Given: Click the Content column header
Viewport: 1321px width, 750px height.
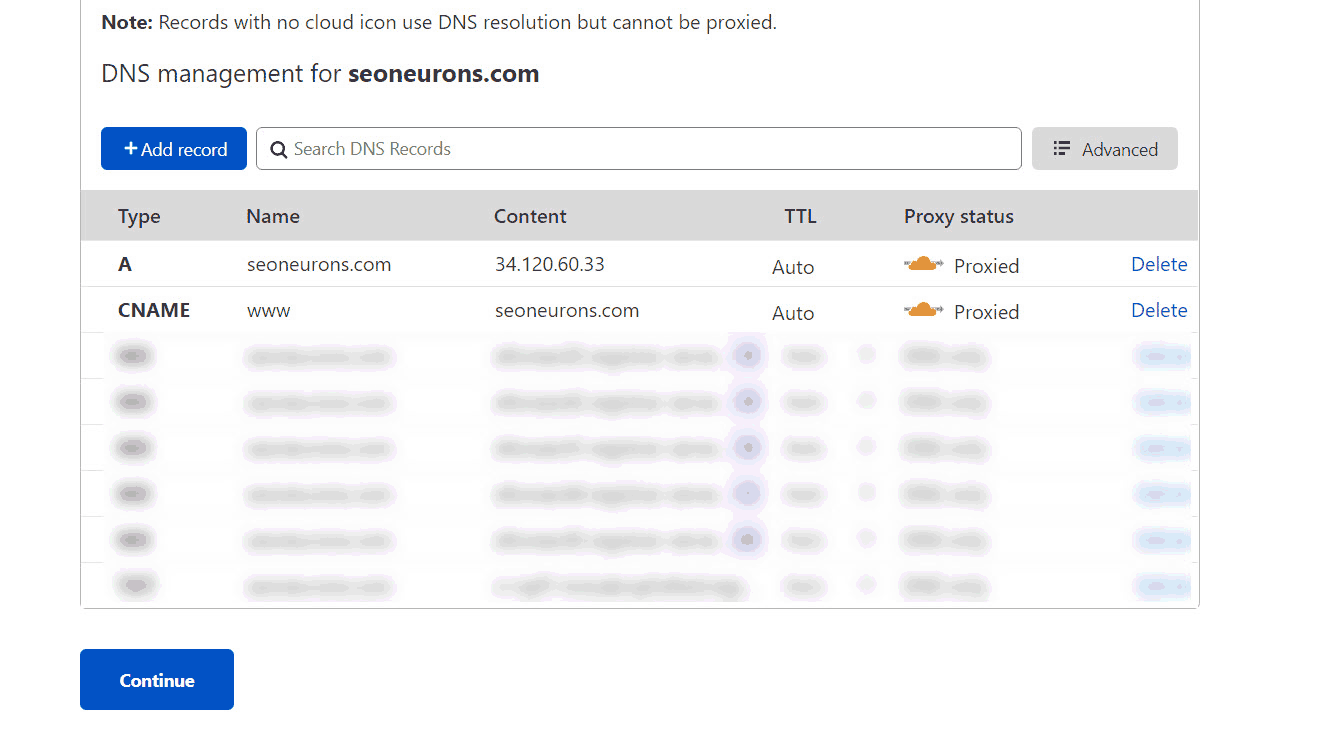Looking at the screenshot, I should (530, 216).
